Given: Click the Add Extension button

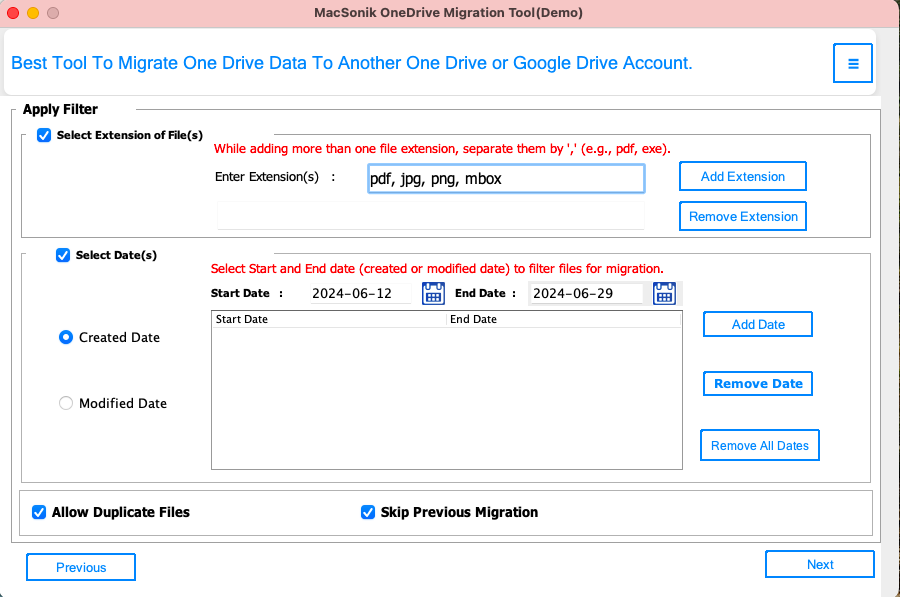Looking at the screenshot, I should pos(743,176).
